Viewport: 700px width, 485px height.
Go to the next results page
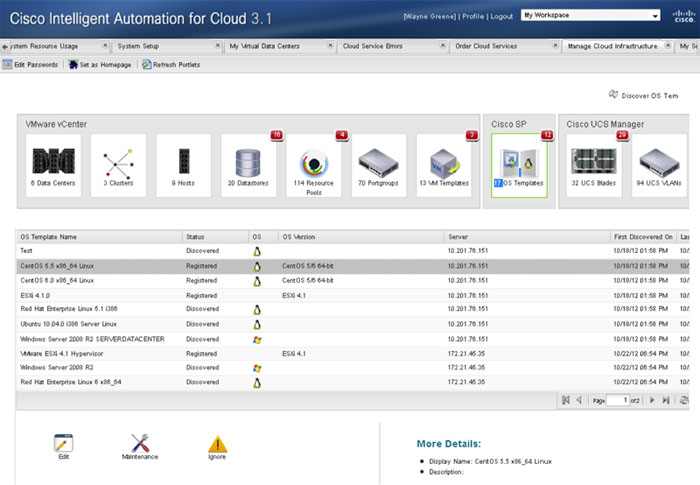pyautogui.click(x=652, y=400)
